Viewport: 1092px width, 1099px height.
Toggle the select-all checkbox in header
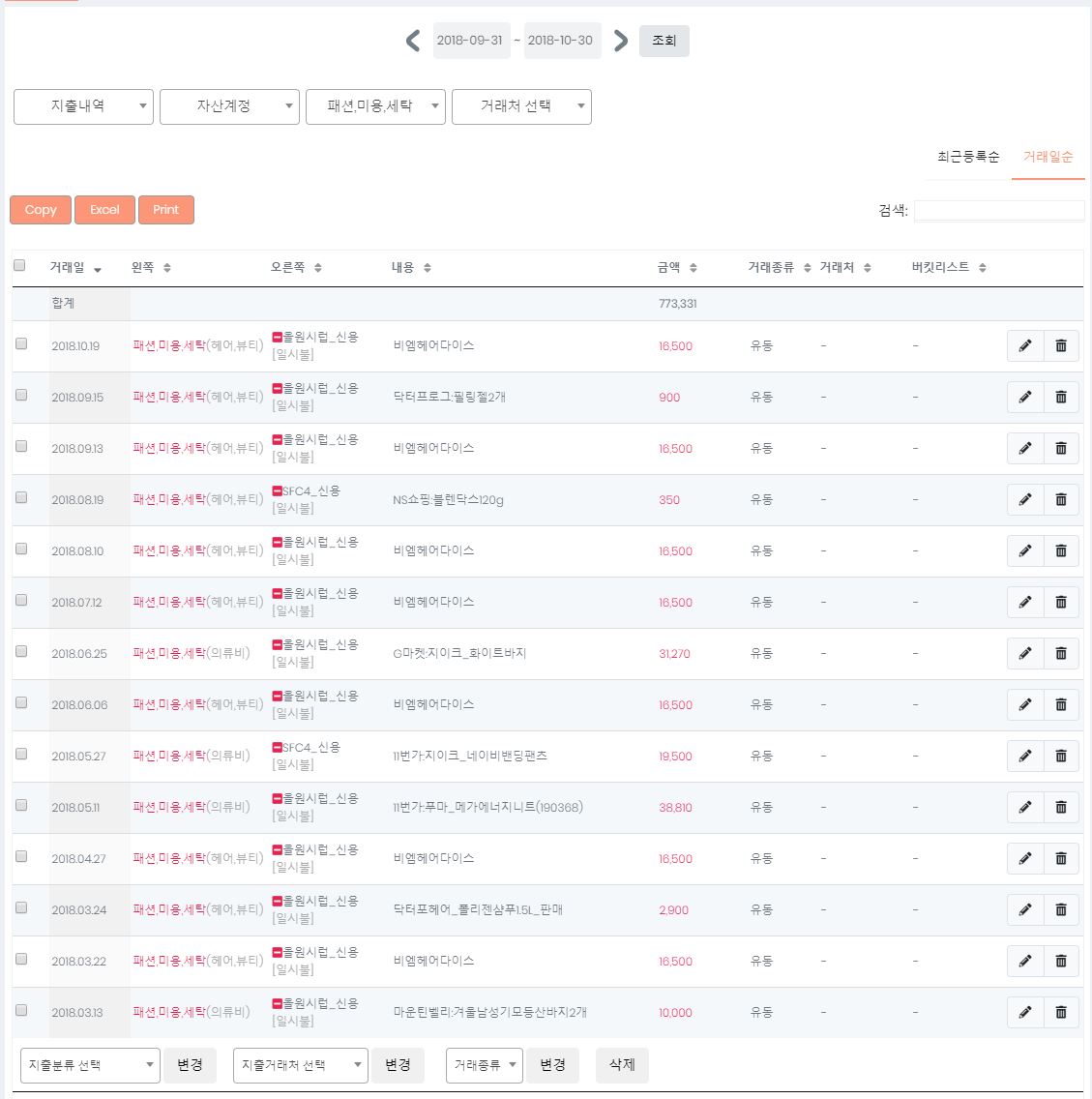[x=19, y=266]
